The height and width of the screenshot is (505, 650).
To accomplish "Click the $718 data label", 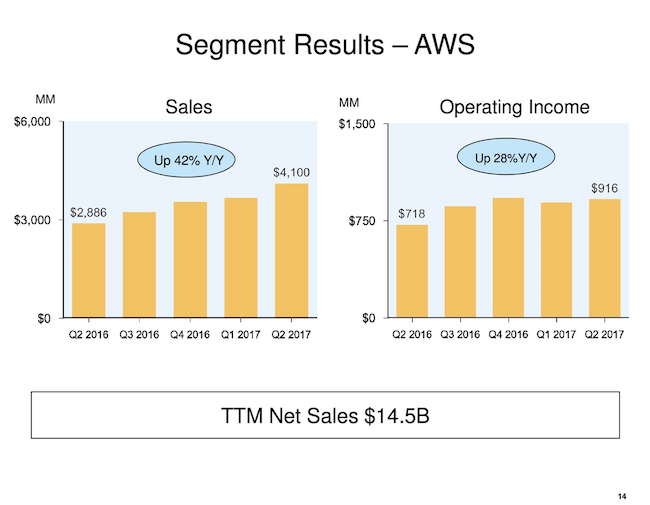I will [412, 213].
